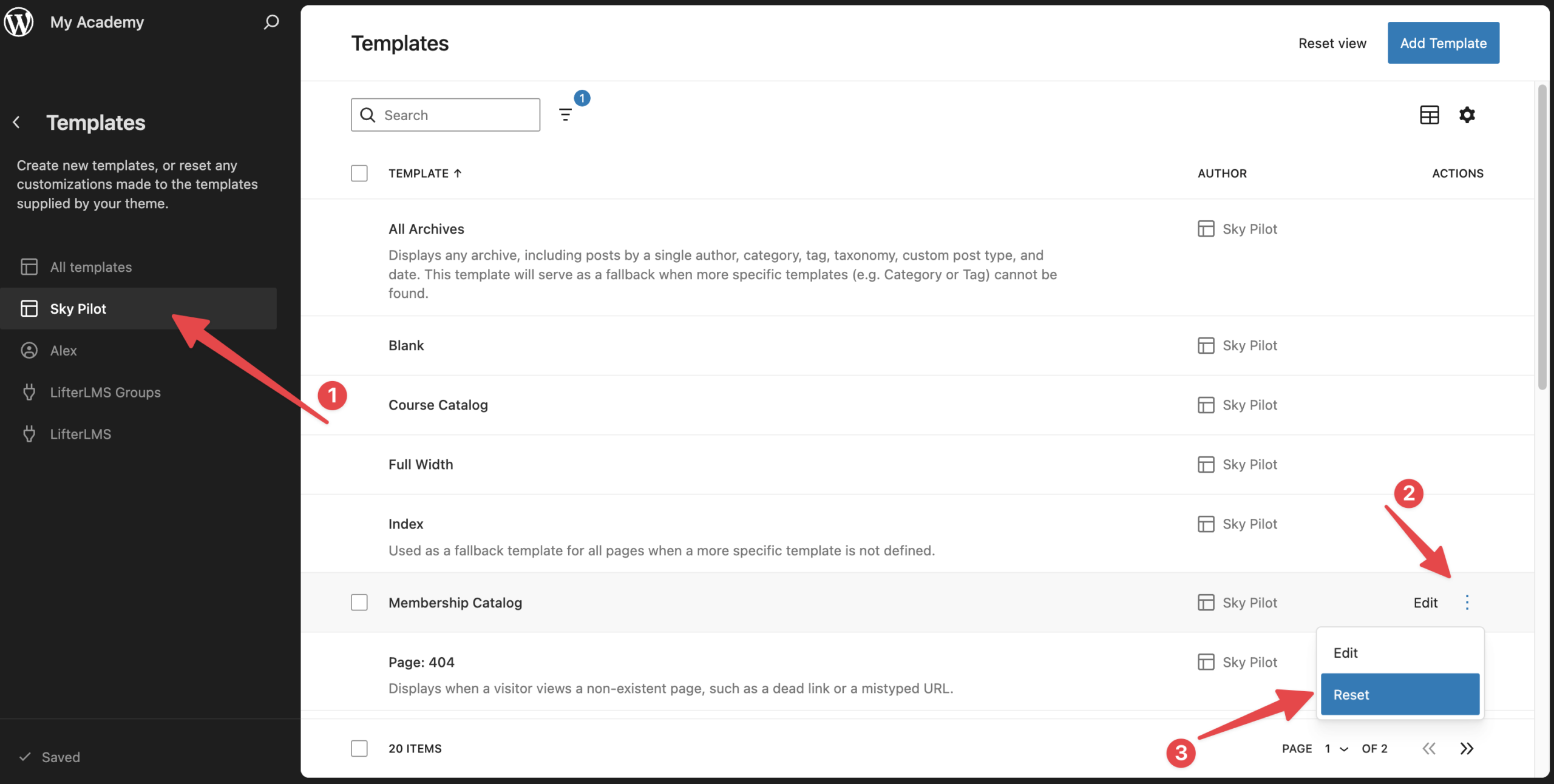Go to the last page arrows
Screen dimensions: 1554x784
click(x=1467, y=748)
